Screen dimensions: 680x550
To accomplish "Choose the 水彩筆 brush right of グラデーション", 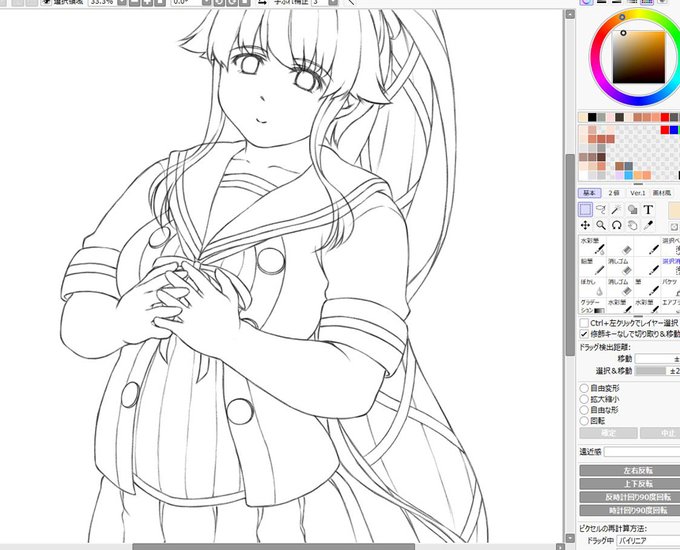I will (x=620, y=306).
